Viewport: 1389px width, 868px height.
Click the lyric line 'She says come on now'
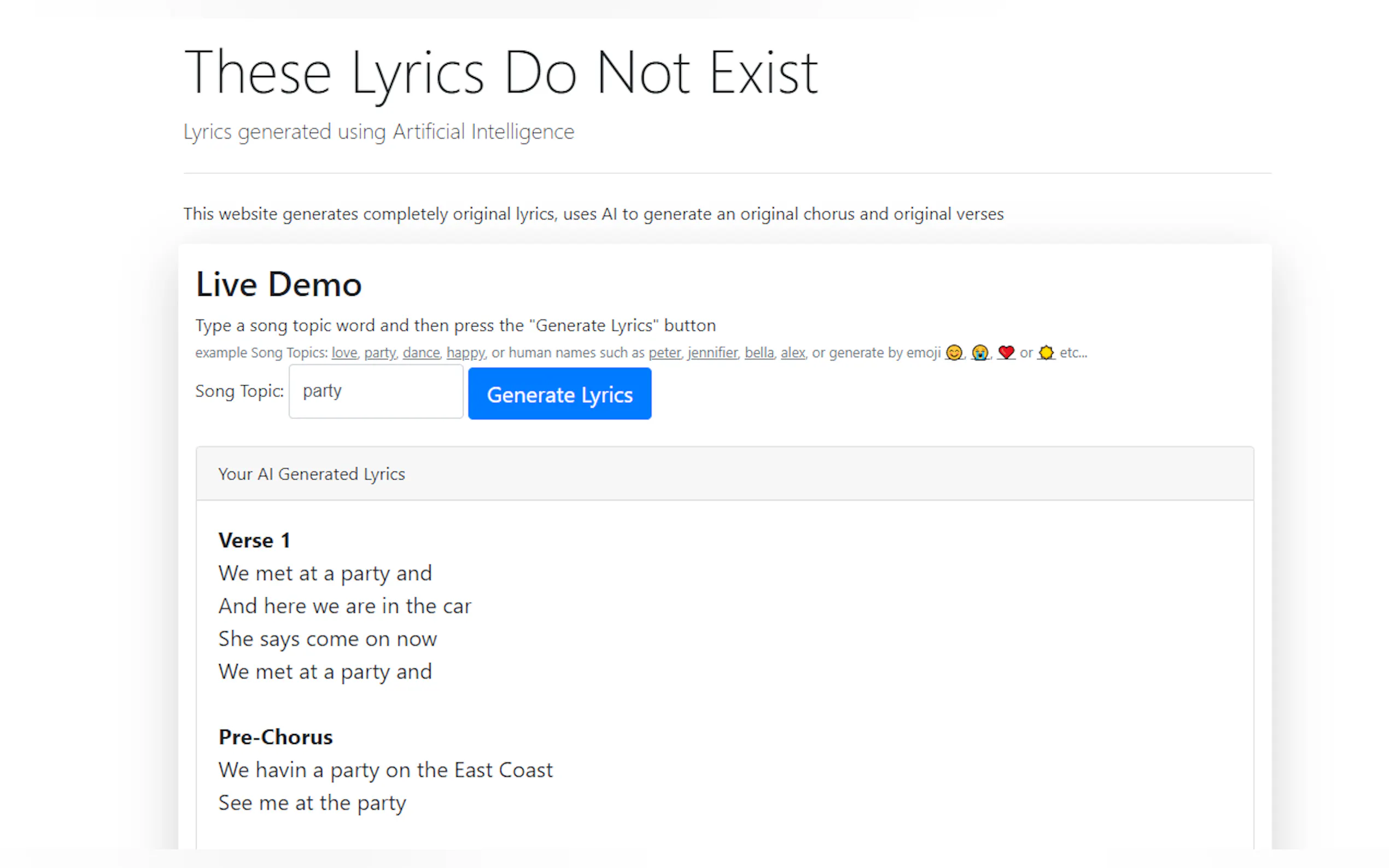328,639
